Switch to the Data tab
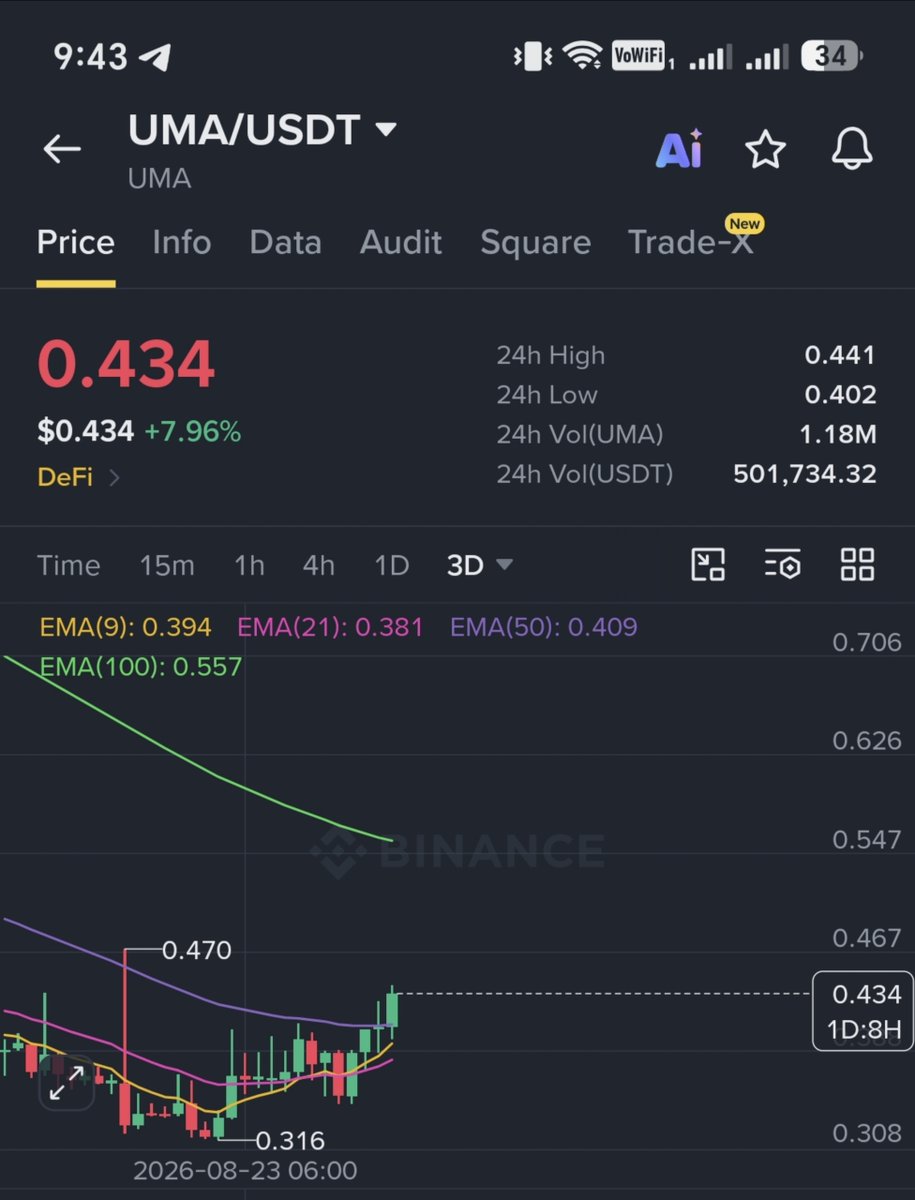Viewport: 915px width, 1200px height. (x=285, y=242)
